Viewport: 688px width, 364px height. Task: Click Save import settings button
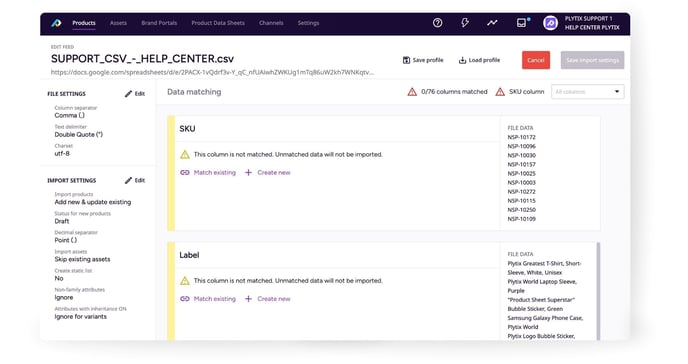(x=592, y=60)
